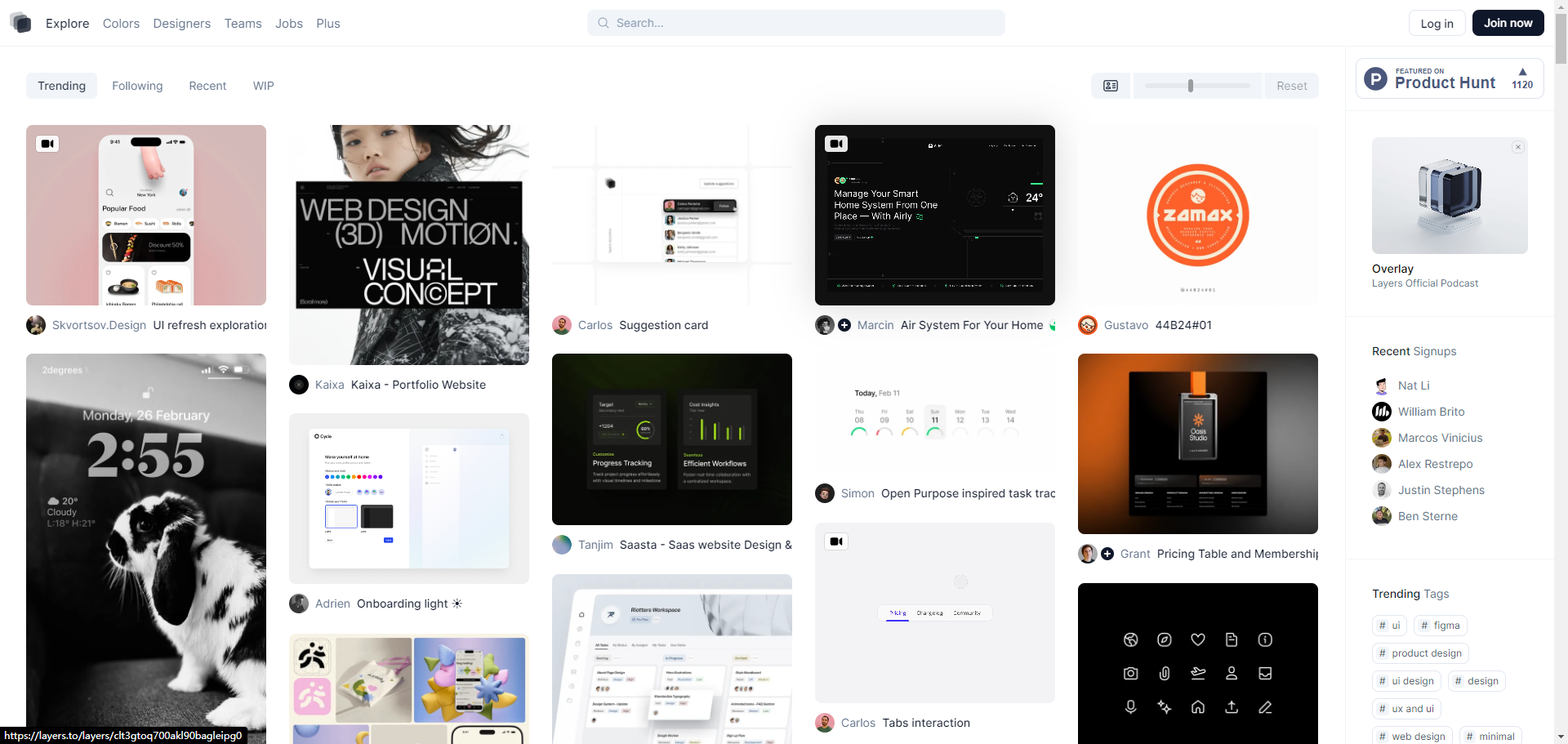Open the rabbit lock screen thumbnail
The width and height of the screenshot is (1568, 744).
(146, 549)
